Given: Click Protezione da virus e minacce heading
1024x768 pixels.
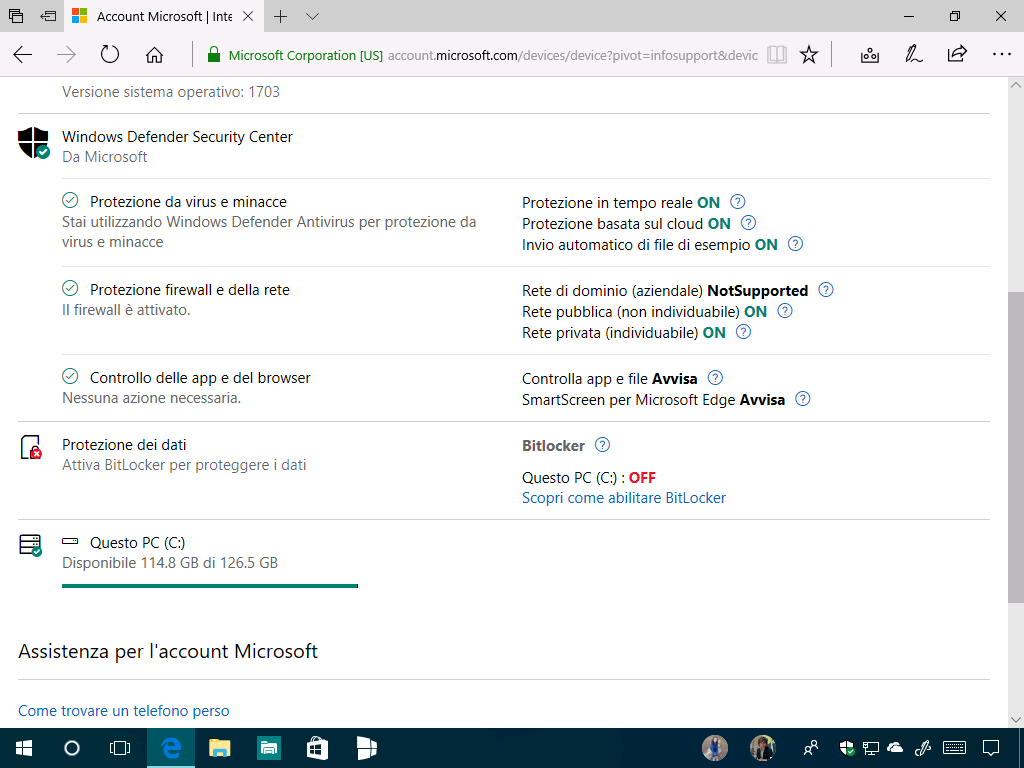Looking at the screenshot, I should [188, 202].
